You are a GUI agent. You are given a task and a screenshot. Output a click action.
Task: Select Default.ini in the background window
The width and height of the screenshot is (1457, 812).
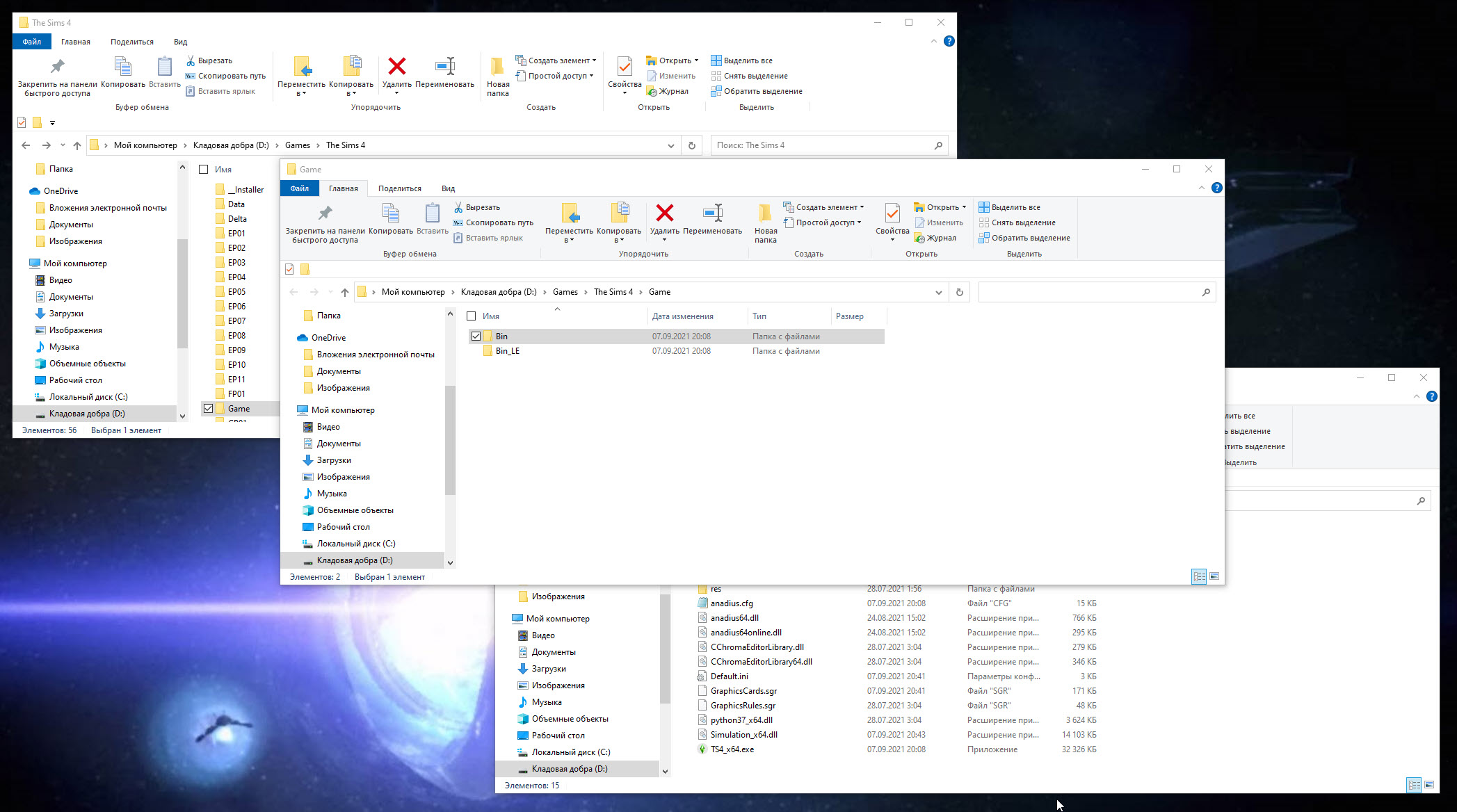[729, 676]
